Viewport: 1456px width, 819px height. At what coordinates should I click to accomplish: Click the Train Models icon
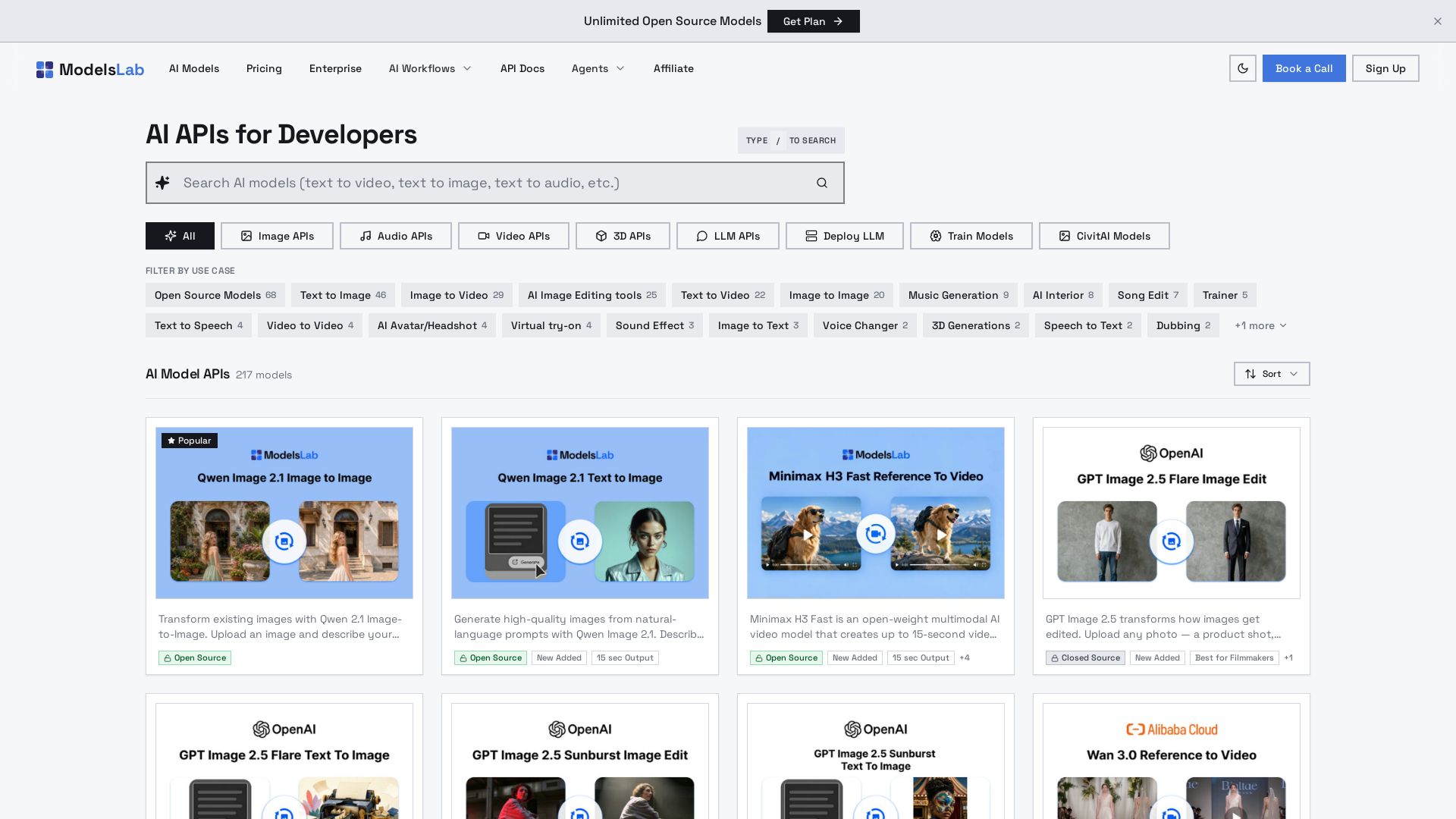click(x=936, y=236)
